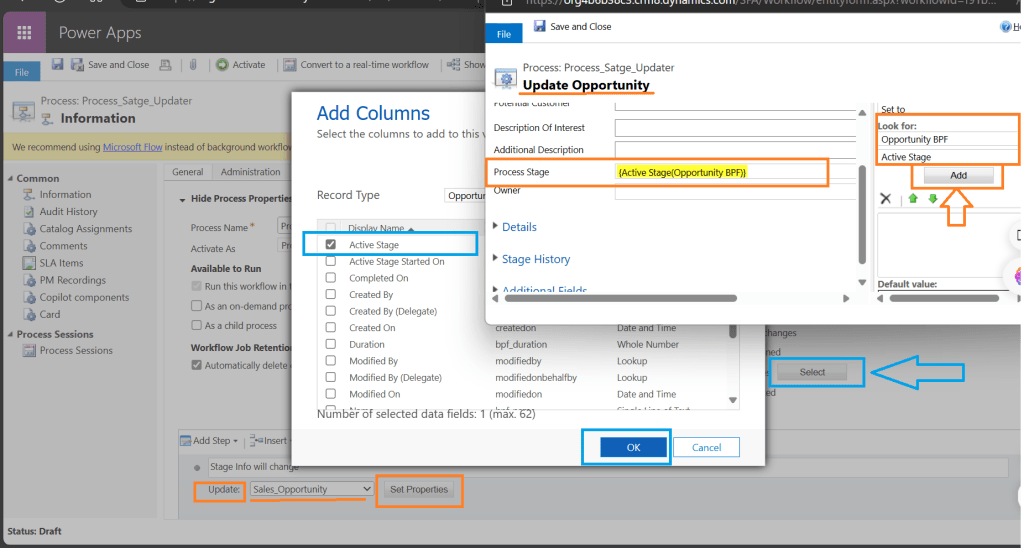Enable As an on-demand process checkbox
The width and height of the screenshot is (1024, 555).
coord(196,306)
